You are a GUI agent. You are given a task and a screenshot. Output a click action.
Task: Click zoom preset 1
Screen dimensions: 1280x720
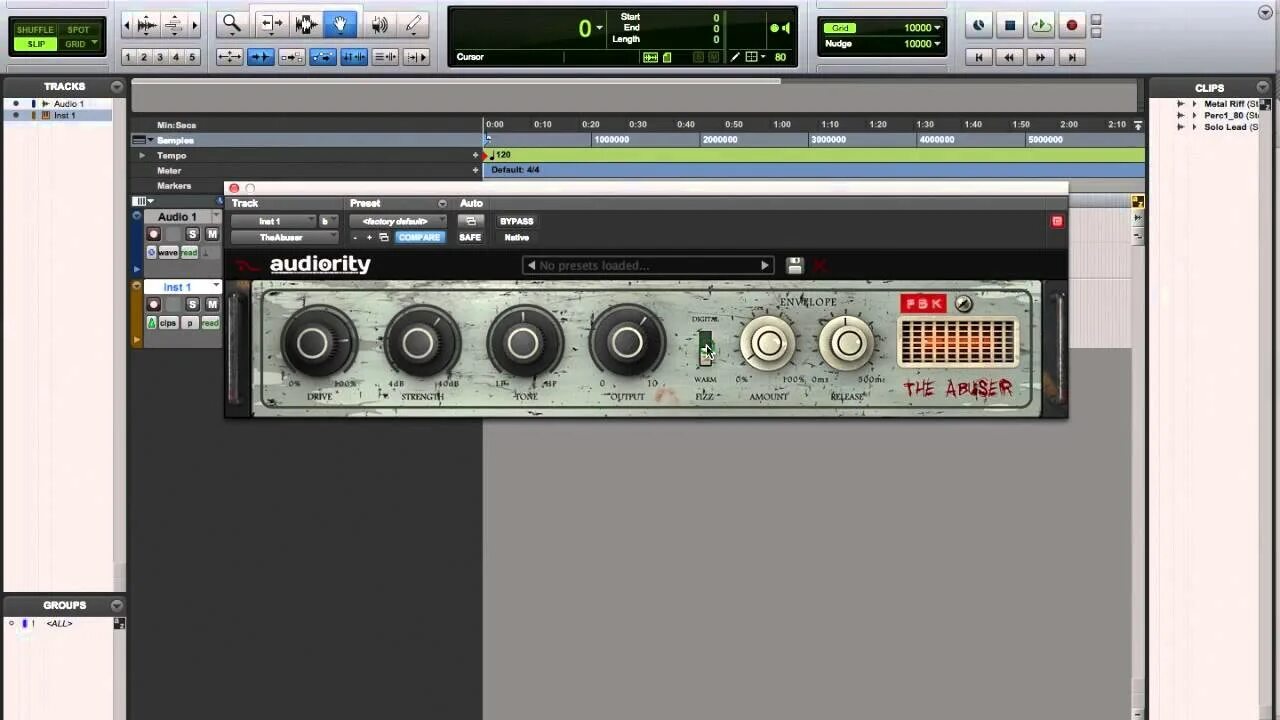click(127, 57)
